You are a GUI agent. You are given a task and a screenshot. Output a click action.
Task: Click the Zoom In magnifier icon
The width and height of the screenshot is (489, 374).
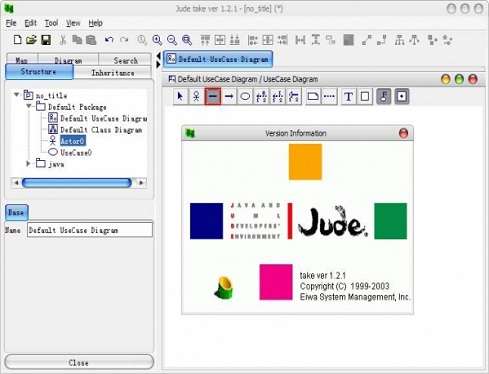(157, 40)
